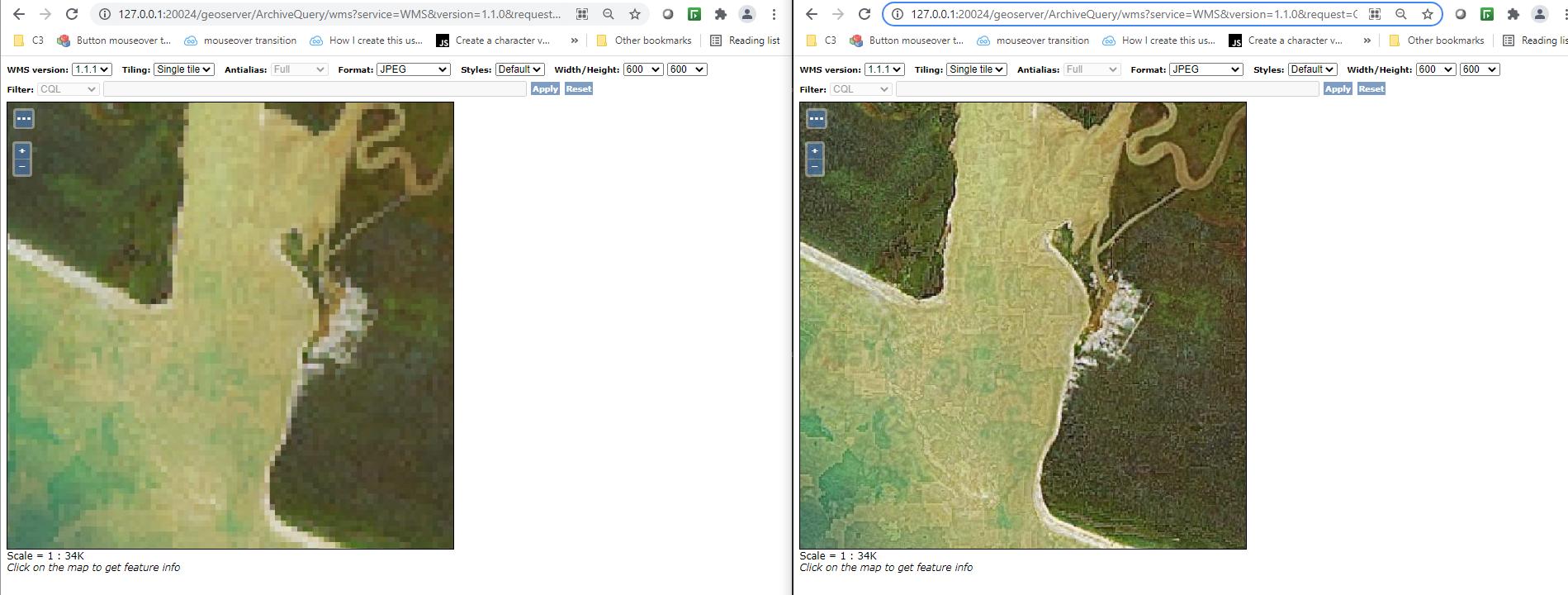This screenshot has height=595, width=1568.
Task: Click Reset filter button in right window
Action: 1371,88
